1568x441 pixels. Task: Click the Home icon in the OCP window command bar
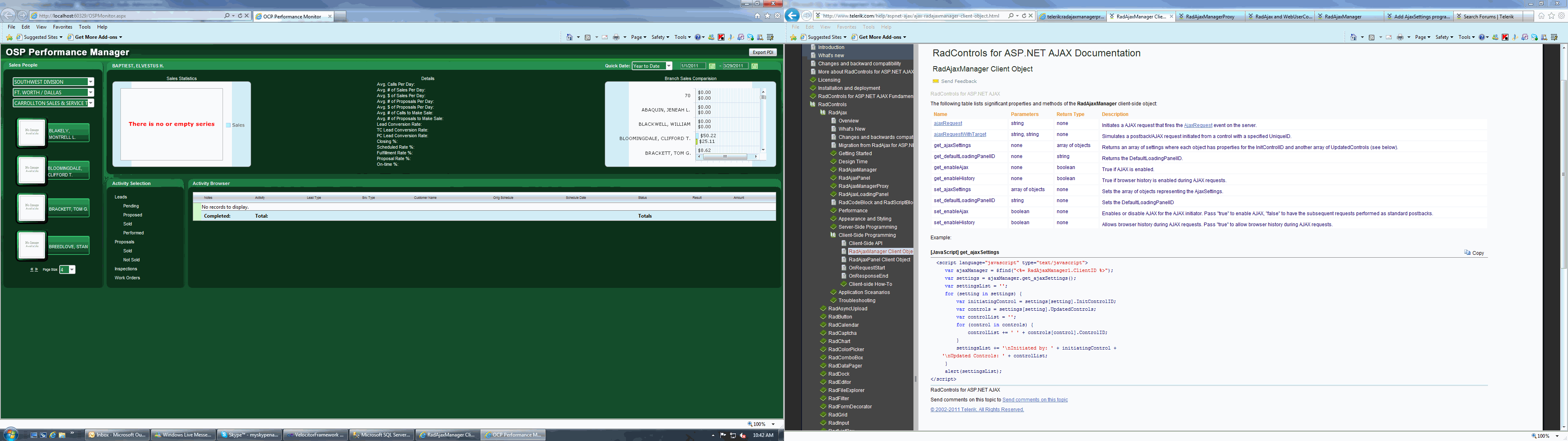569,37
